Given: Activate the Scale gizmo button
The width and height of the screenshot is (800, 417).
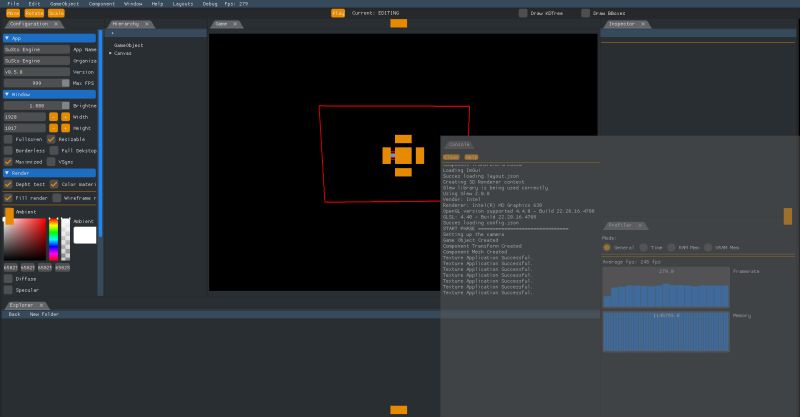Looking at the screenshot, I should pos(56,13).
